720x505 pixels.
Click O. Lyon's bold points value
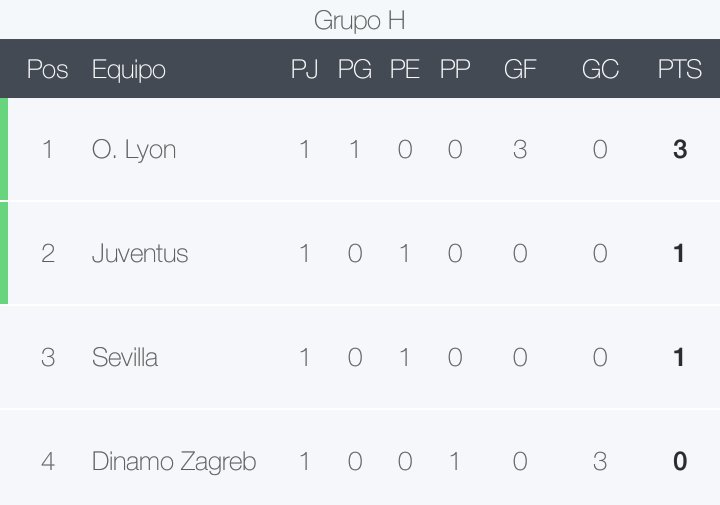[680, 149]
